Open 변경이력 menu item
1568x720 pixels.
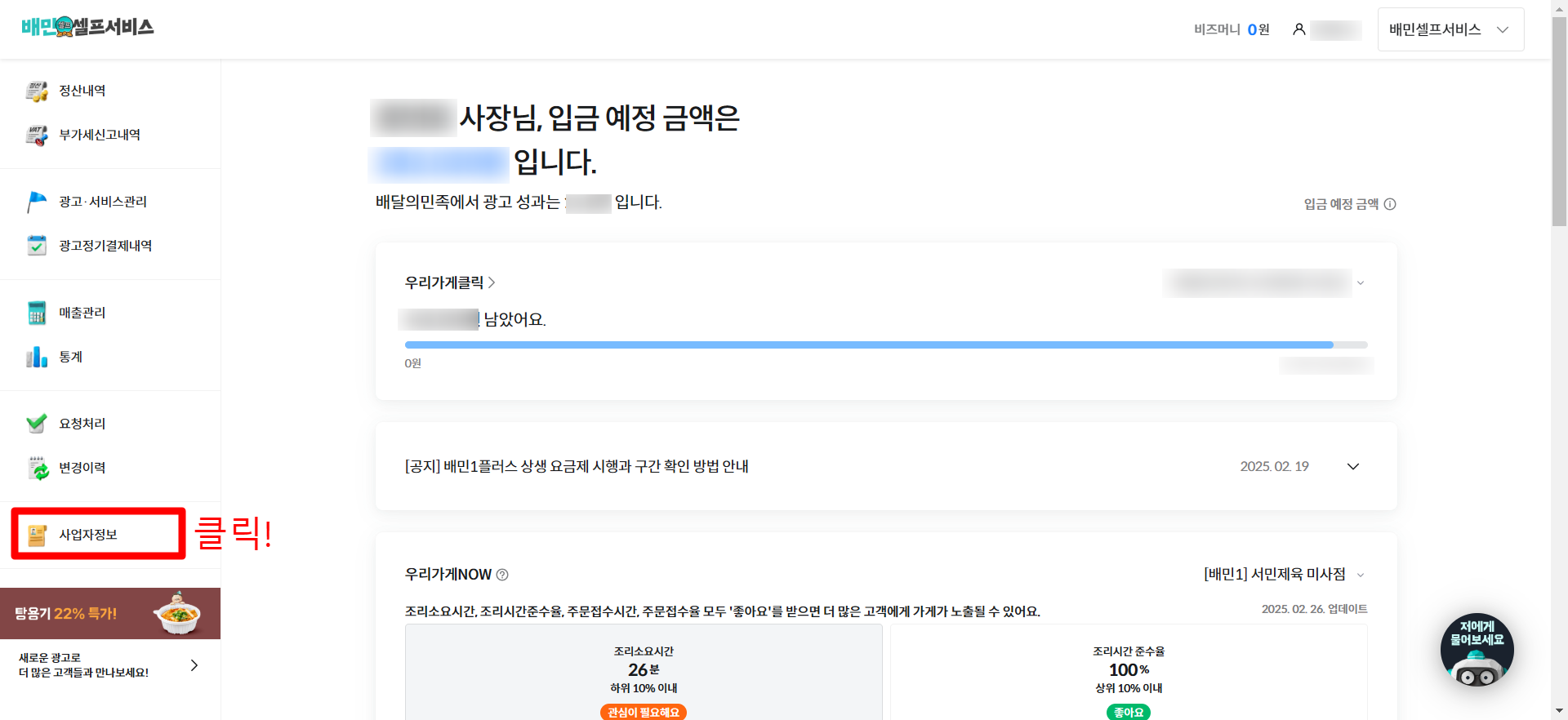click(82, 468)
